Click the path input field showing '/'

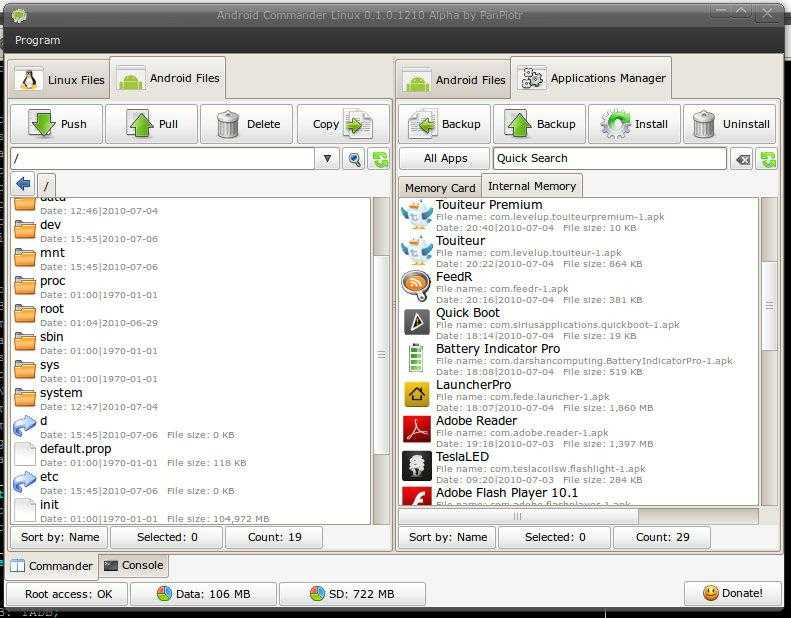click(x=162, y=159)
